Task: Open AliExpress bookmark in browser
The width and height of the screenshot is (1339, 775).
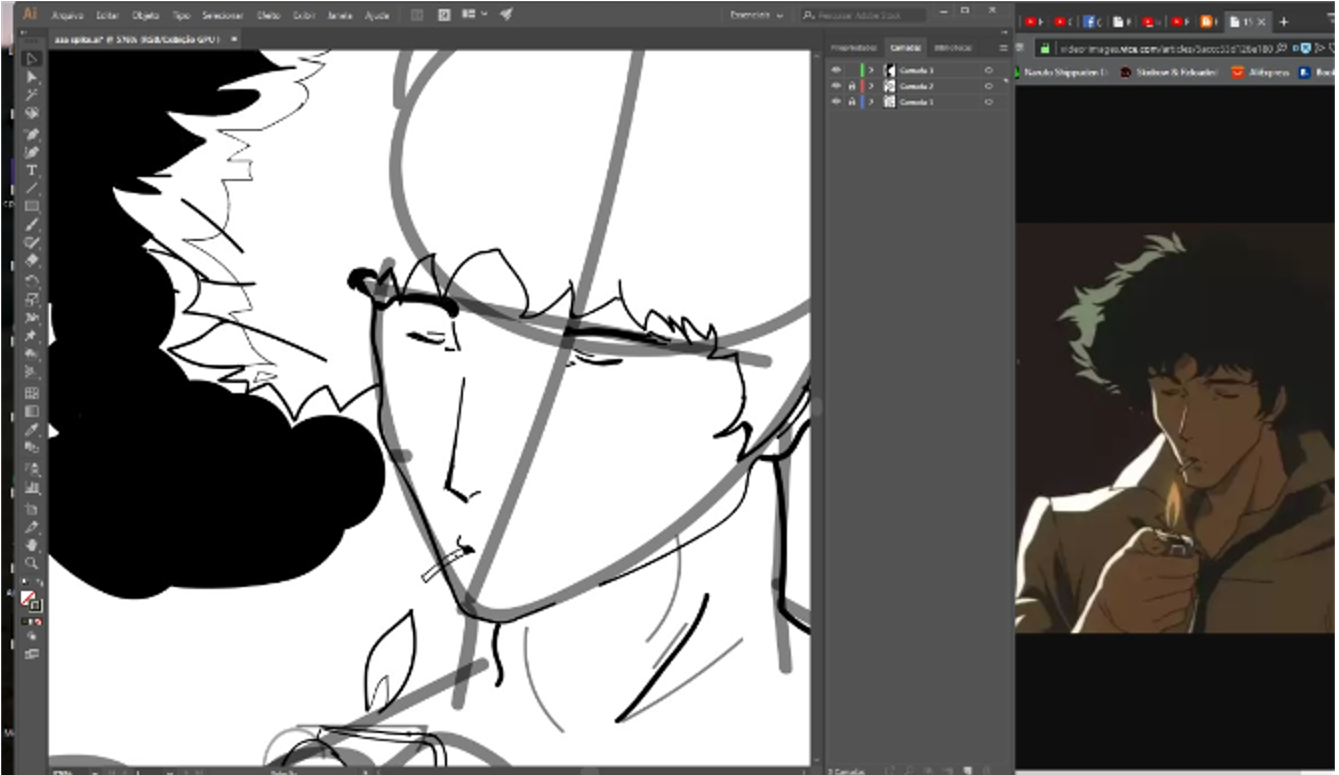Action: (x=1259, y=72)
